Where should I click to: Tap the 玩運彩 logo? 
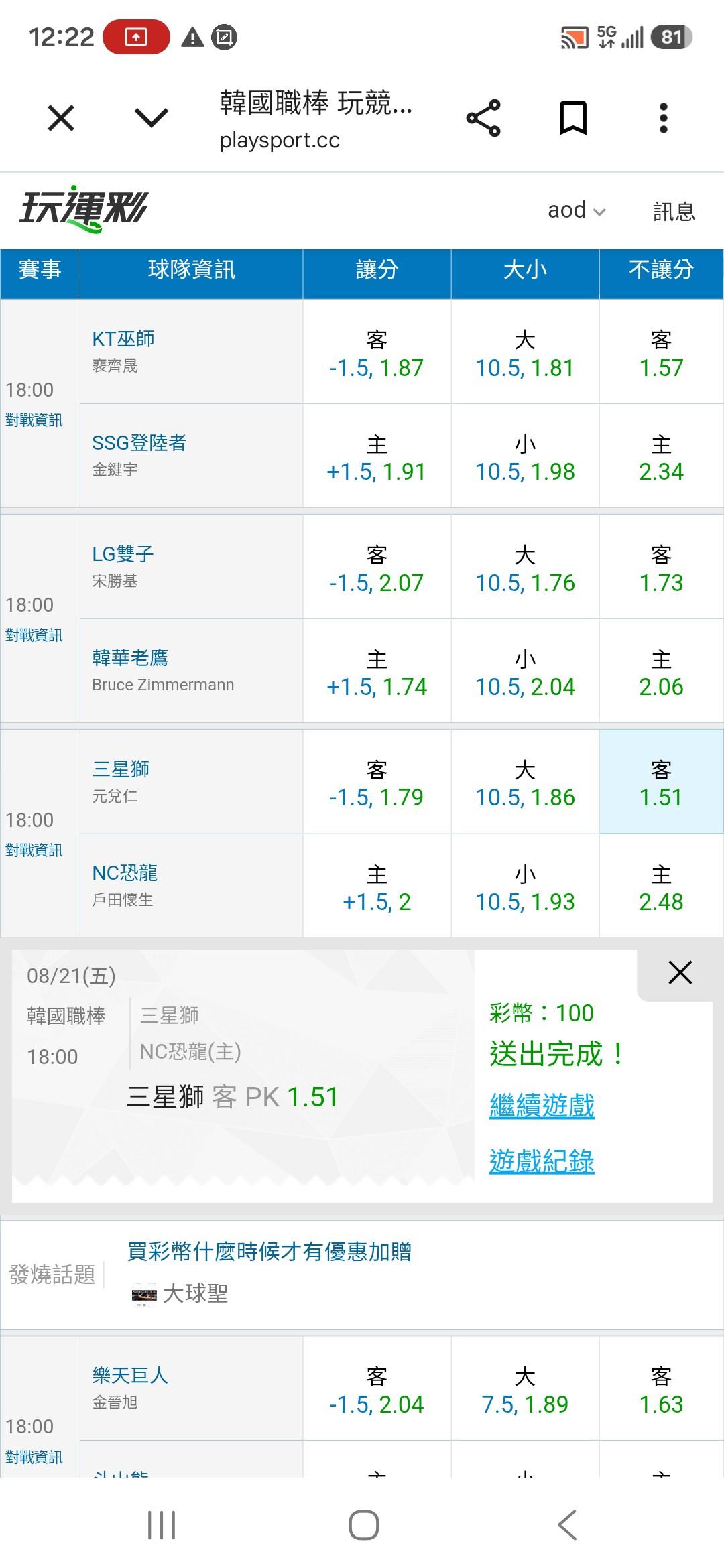(83, 208)
